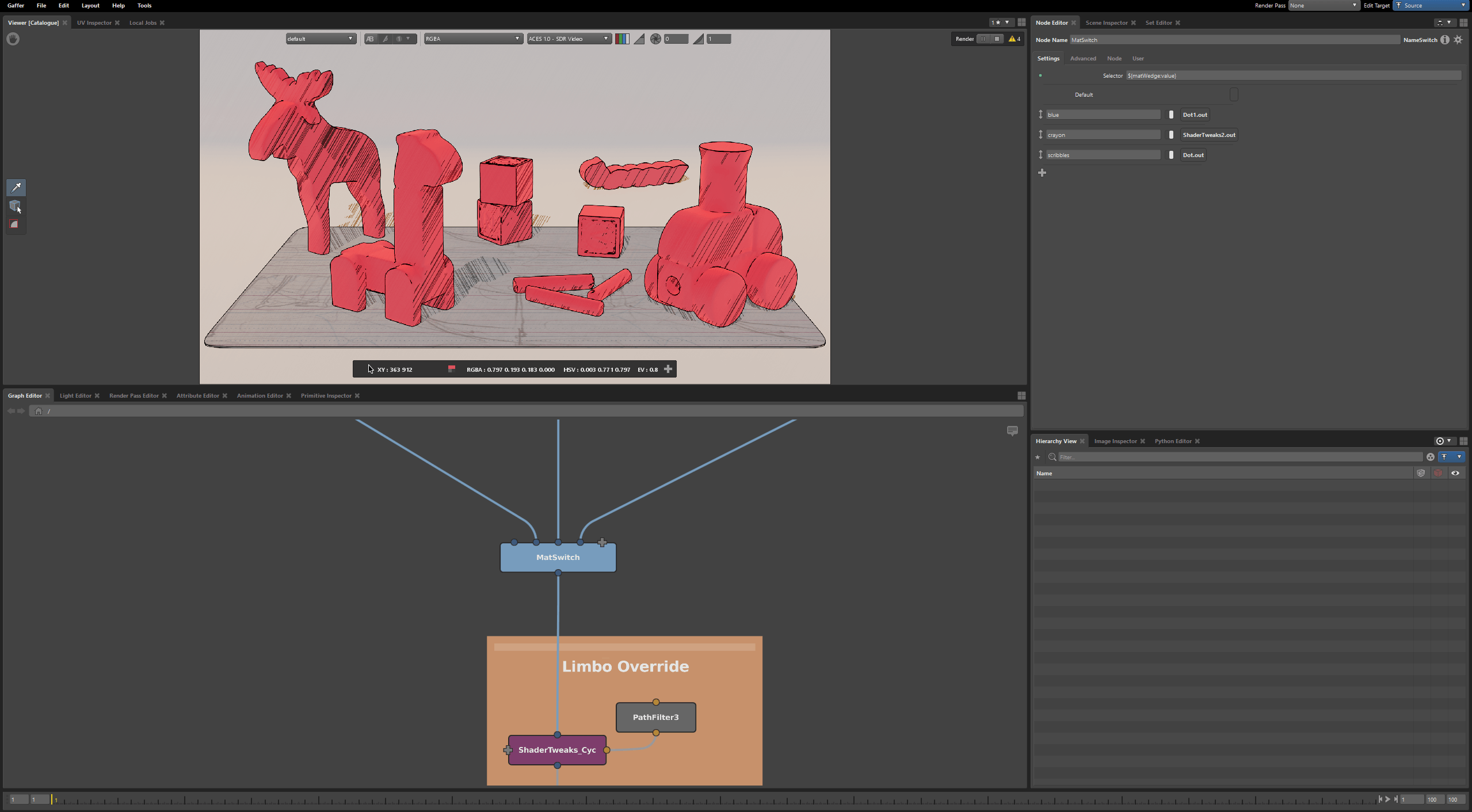Image resolution: width=1472 pixels, height=812 pixels.
Task: Add a new row with plus icon
Action: (1042, 173)
